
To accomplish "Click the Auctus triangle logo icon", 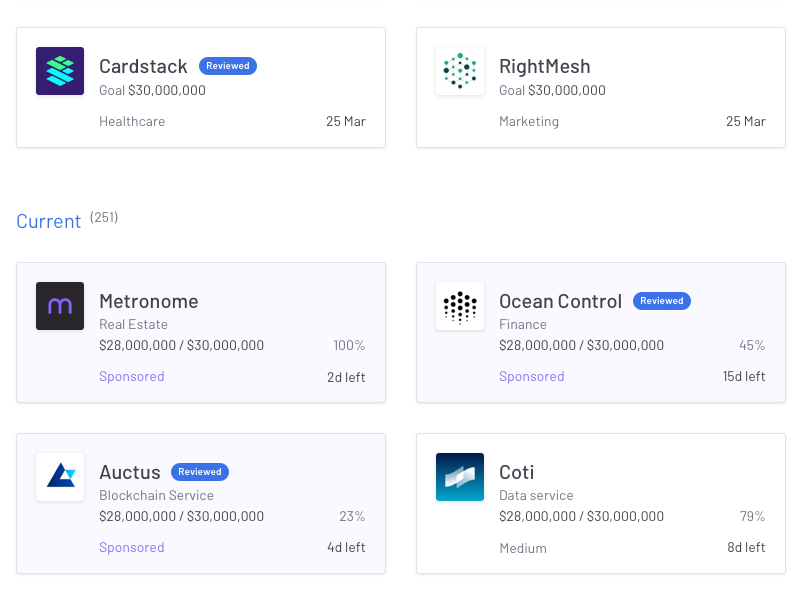I will [60, 477].
